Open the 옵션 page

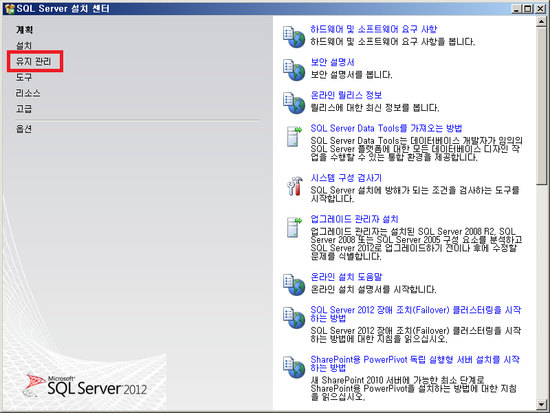coord(24,129)
